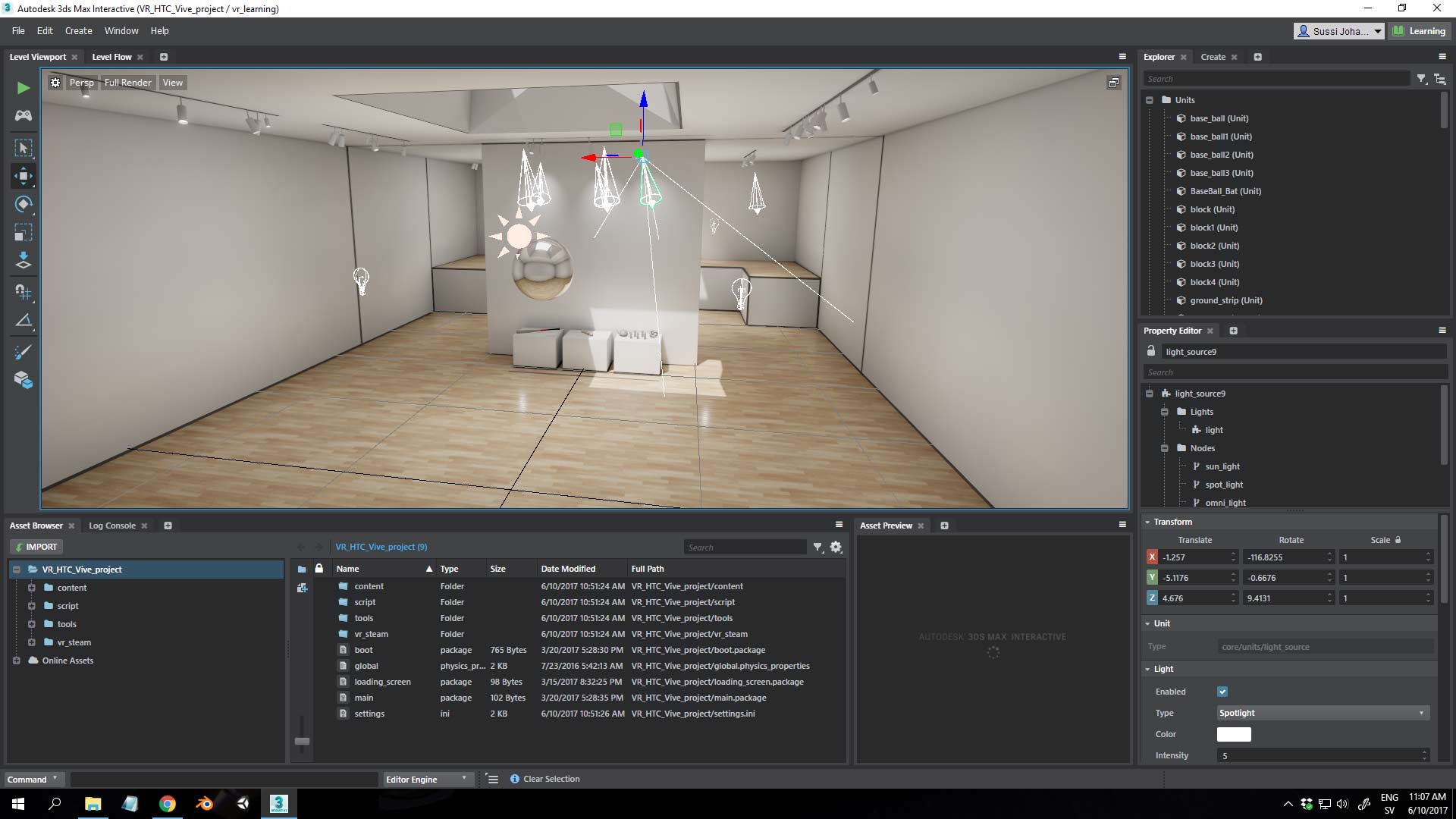
Task: Toggle the lock icon in Property Editor header
Action: click(1152, 350)
